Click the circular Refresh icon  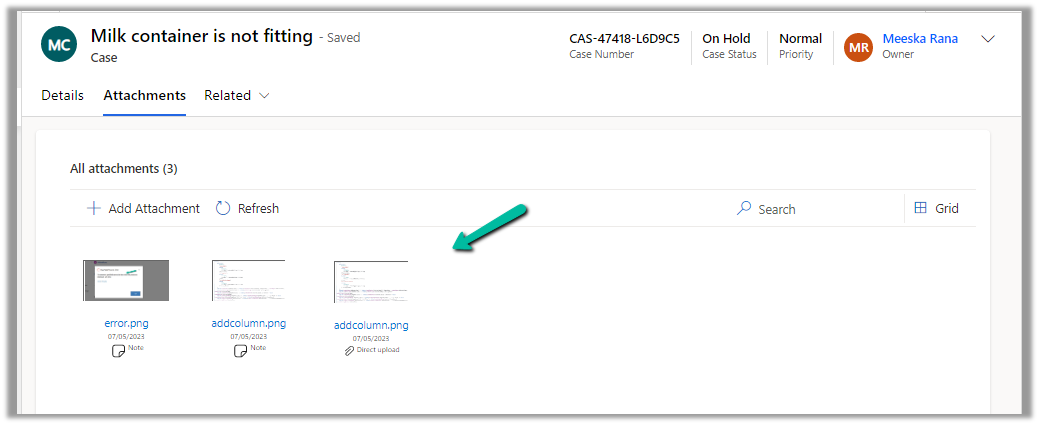point(223,209)
